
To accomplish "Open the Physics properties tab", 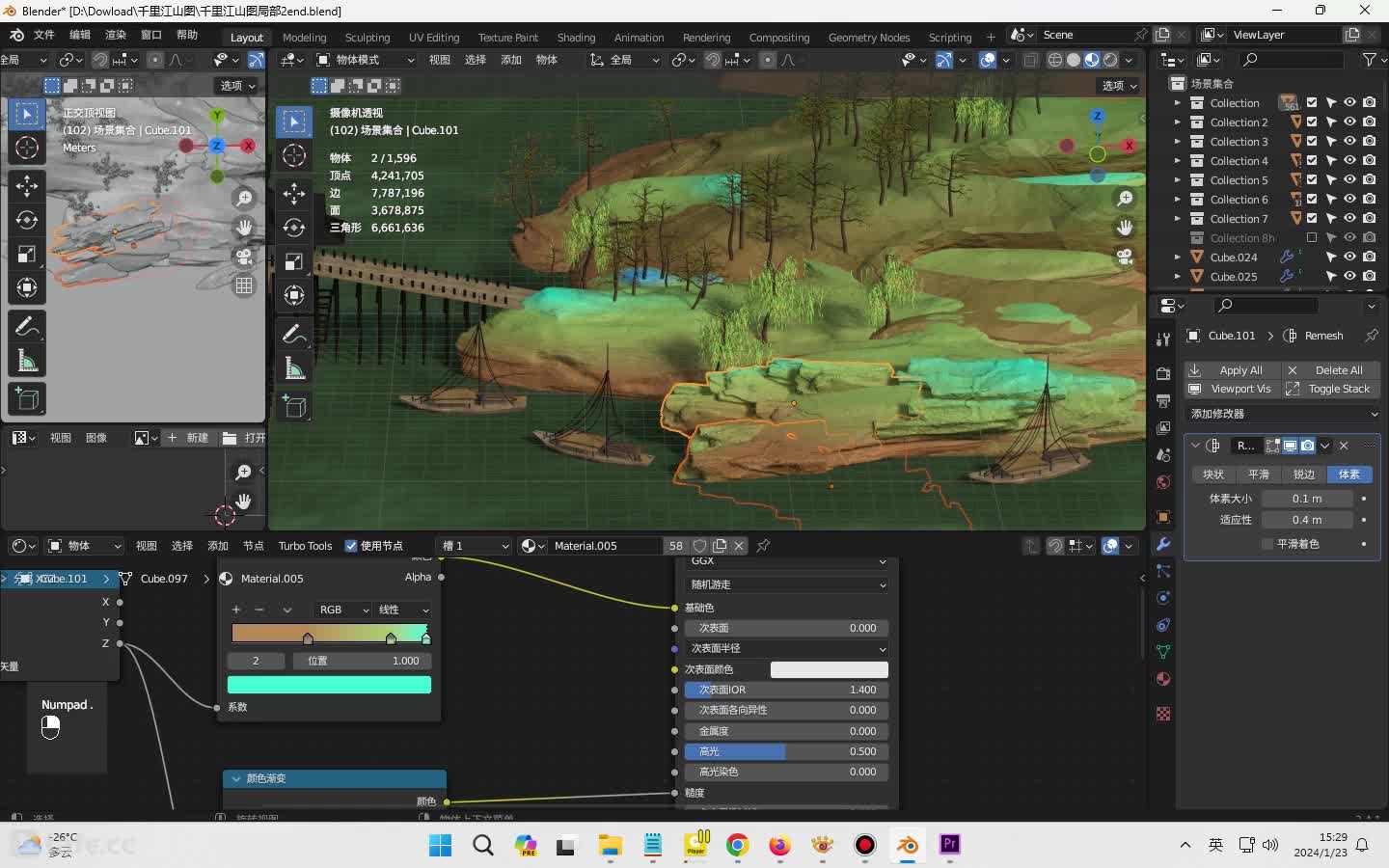I will pyautogui.click(x=1163, y=598).
